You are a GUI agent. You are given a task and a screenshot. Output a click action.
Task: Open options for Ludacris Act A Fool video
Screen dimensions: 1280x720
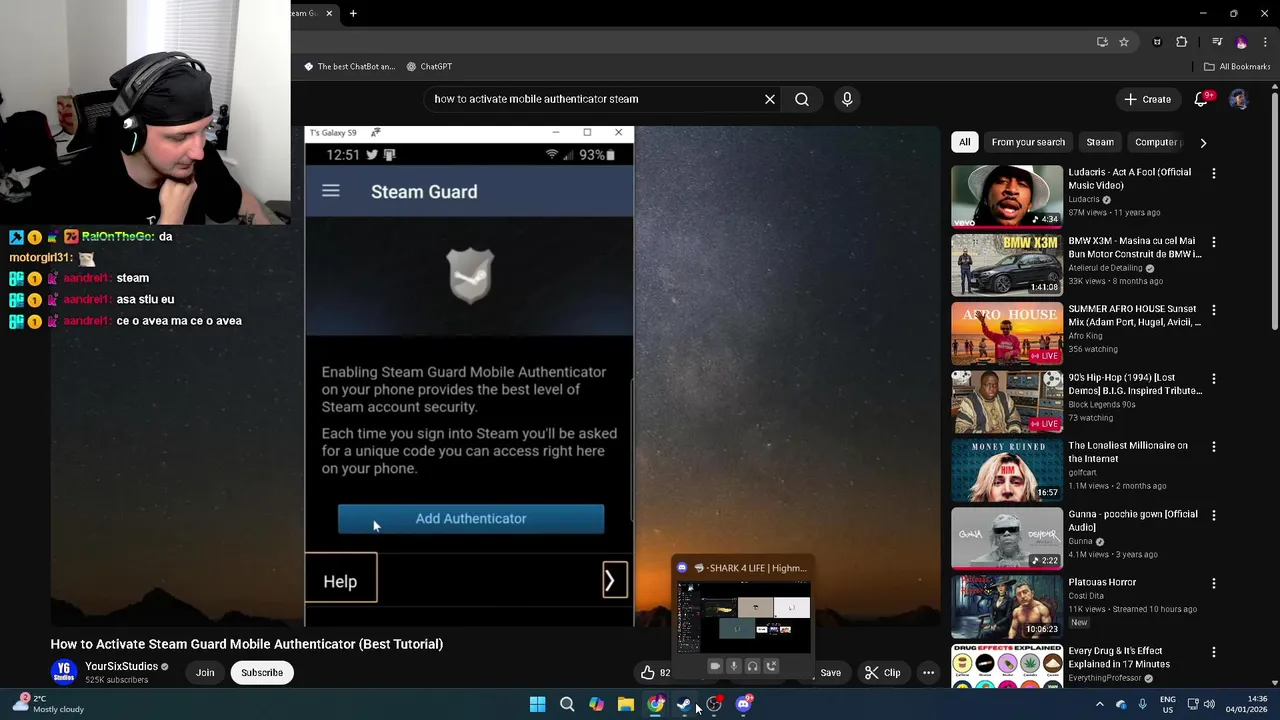click(1214, 173)
